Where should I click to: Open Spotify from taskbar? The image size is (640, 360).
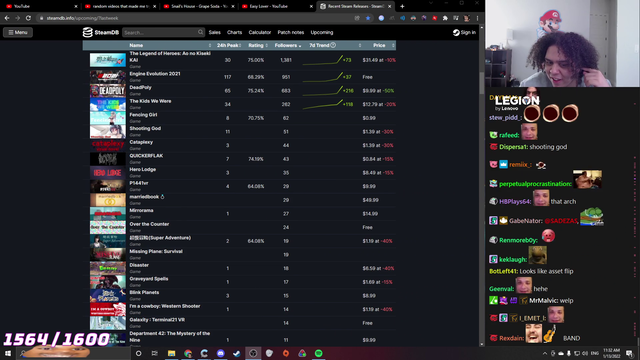pos(318,353)
